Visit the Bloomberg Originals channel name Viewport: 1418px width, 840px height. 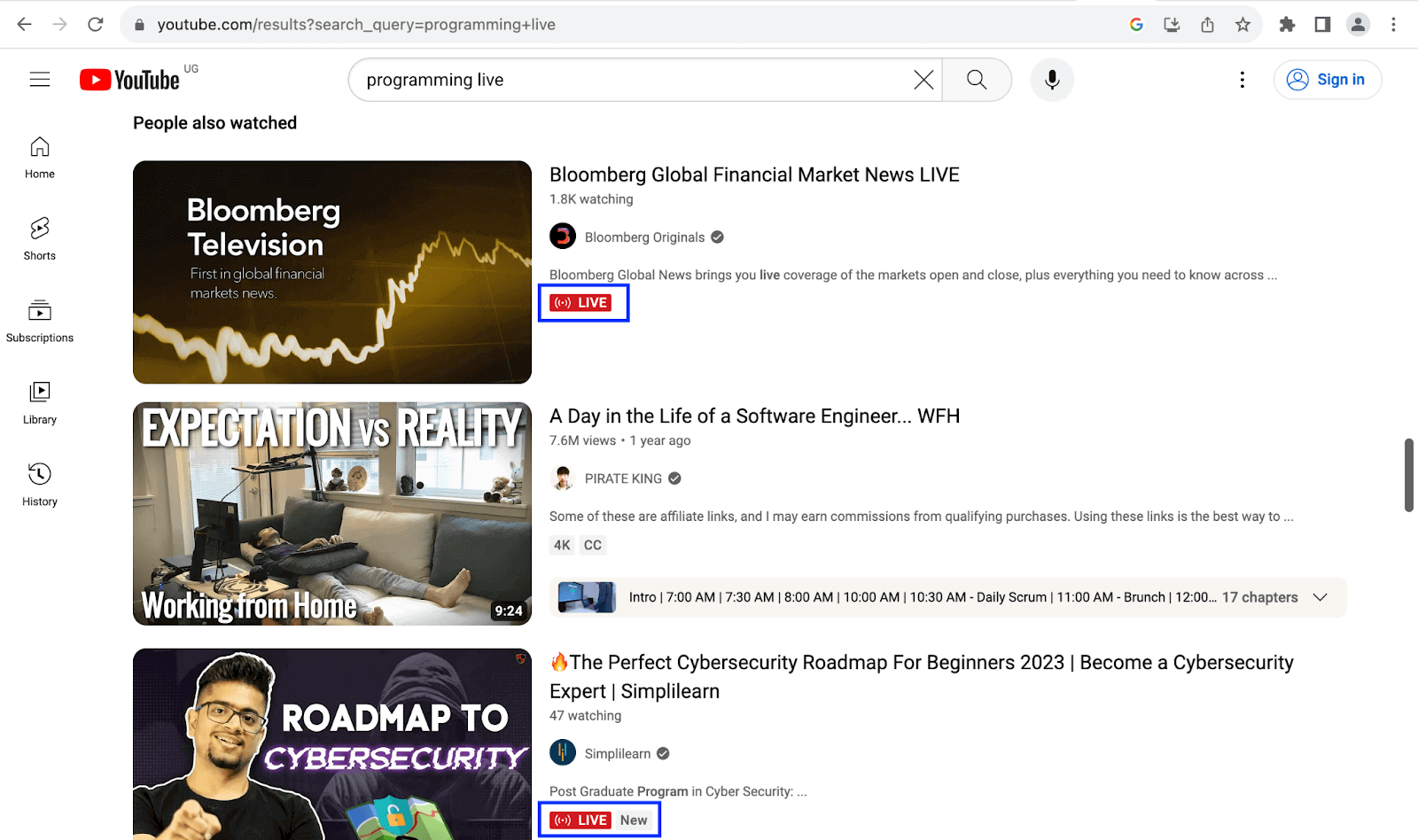pyautogui.click(x=644, y=237)
